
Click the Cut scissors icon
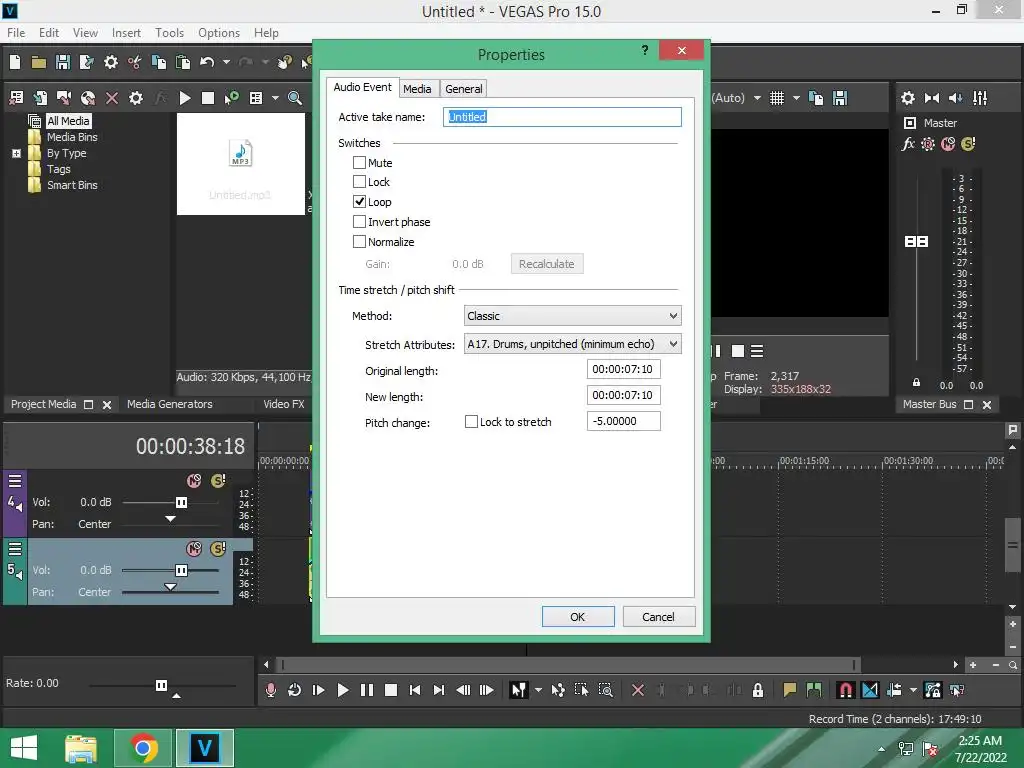pos(135,62)
